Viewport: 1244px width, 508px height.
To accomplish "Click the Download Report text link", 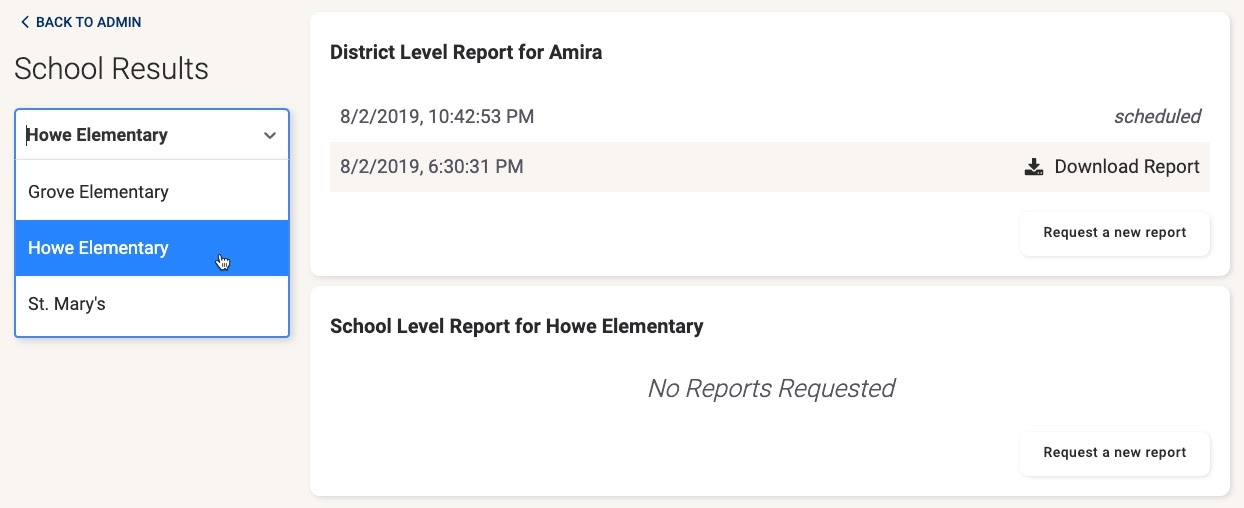I will pyautogui.click(x=1127, y=167).
